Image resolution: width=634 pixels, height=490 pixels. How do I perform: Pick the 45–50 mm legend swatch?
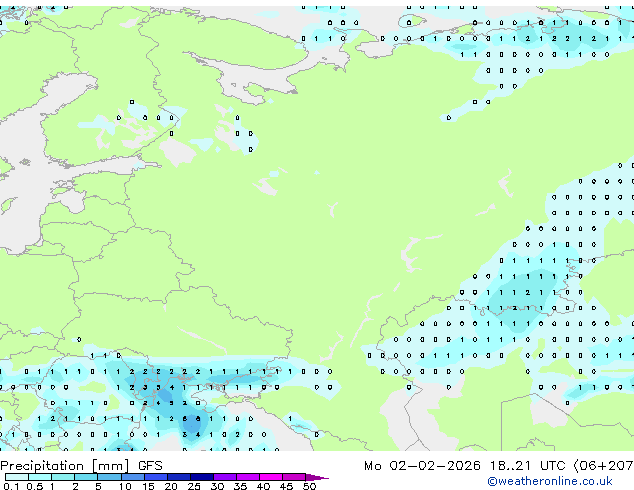(x=294, y=477)
